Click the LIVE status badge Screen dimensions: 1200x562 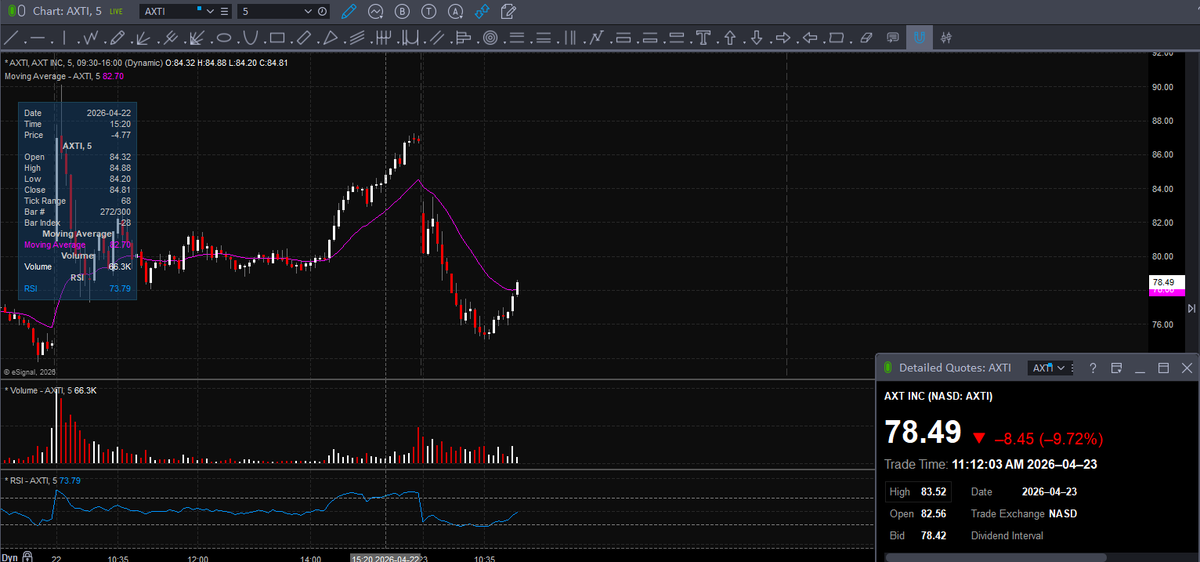click(116, 11)
